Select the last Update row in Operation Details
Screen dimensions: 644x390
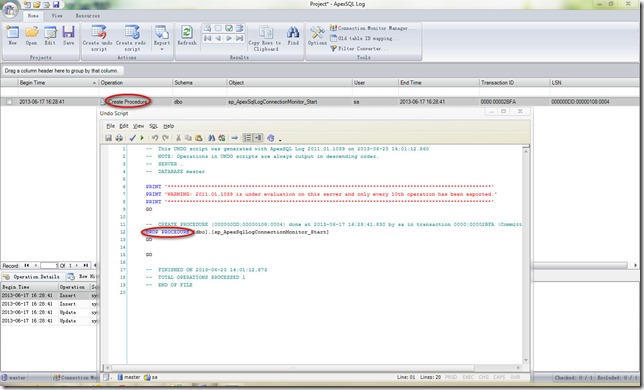(x=49, y=321)
